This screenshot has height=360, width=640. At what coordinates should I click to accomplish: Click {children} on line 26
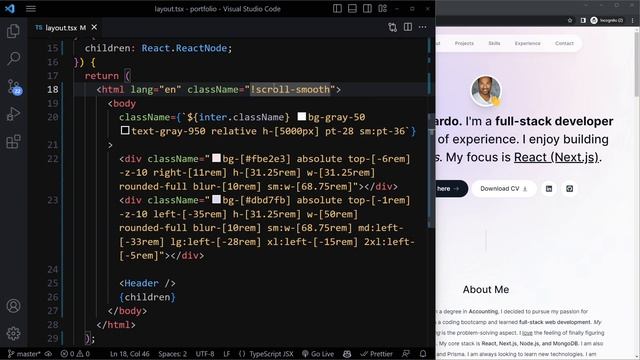[147, 297]
